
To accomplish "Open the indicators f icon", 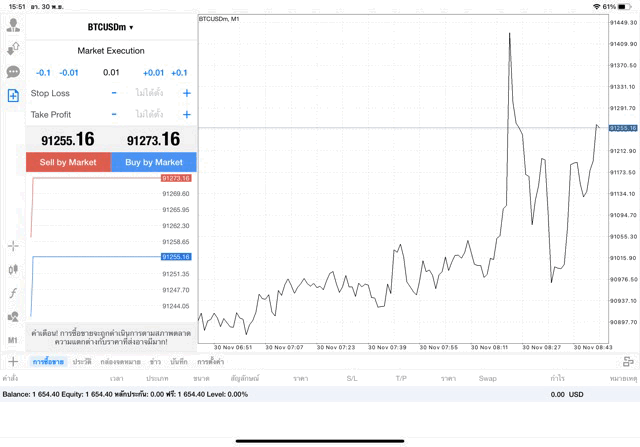I will (13, 293).
